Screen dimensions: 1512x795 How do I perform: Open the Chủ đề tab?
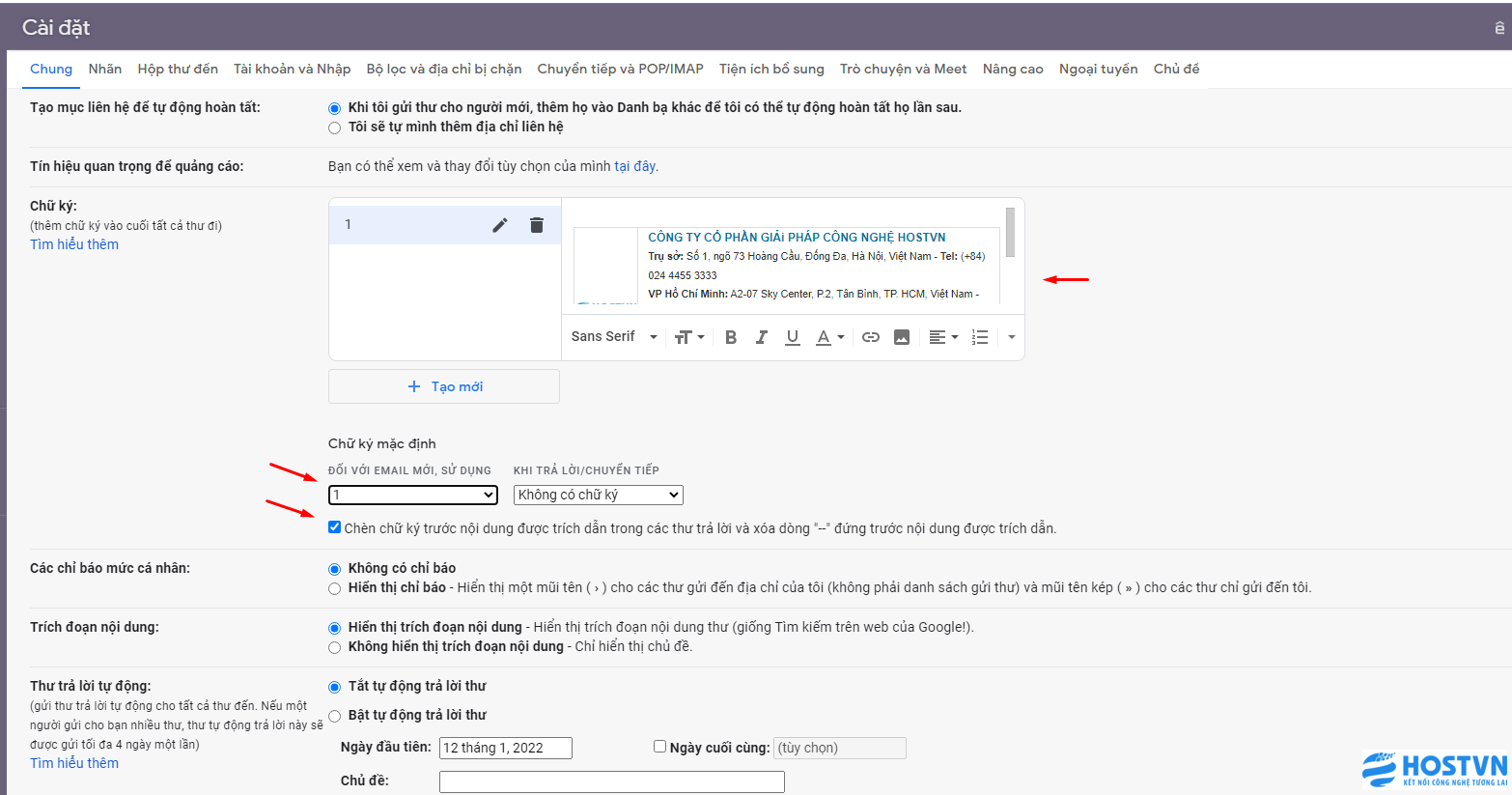coord(1177,69)
